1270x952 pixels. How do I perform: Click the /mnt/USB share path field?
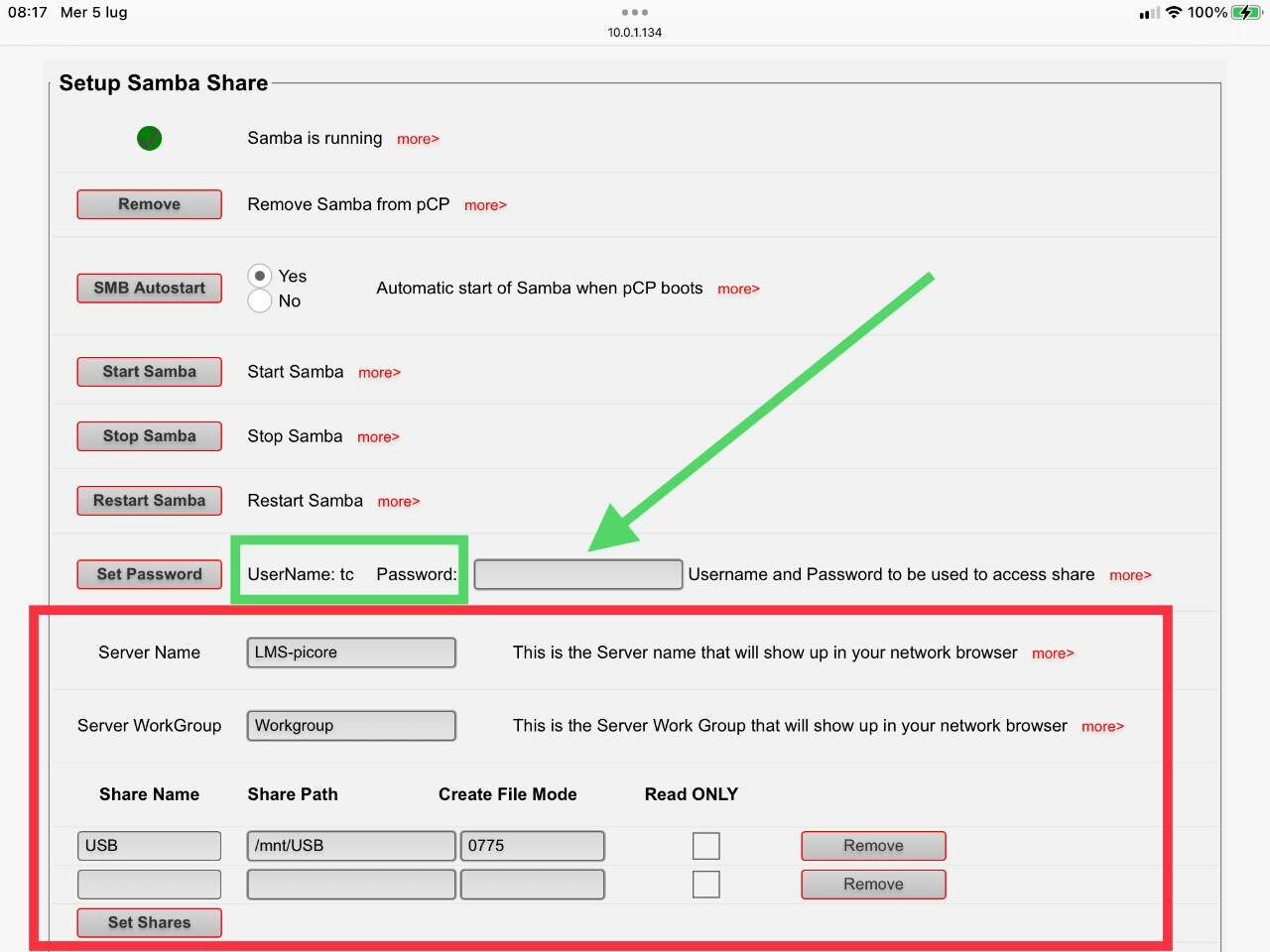[x=351, y=846]
